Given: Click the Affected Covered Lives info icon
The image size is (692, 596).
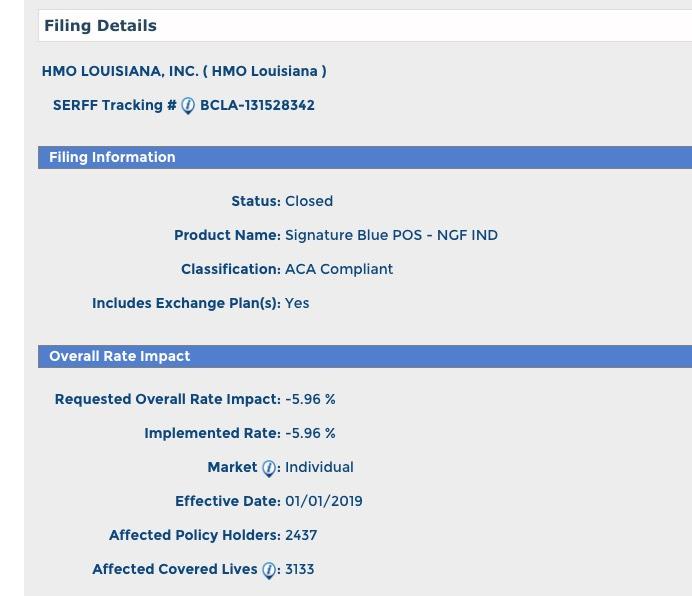Looking at the screenshot, I should pyautogui.click(x=268, y=570).
